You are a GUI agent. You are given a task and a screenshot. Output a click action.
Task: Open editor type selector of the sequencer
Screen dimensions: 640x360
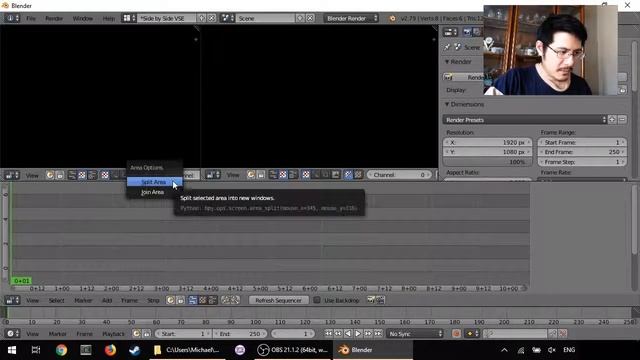click(12, 300)
